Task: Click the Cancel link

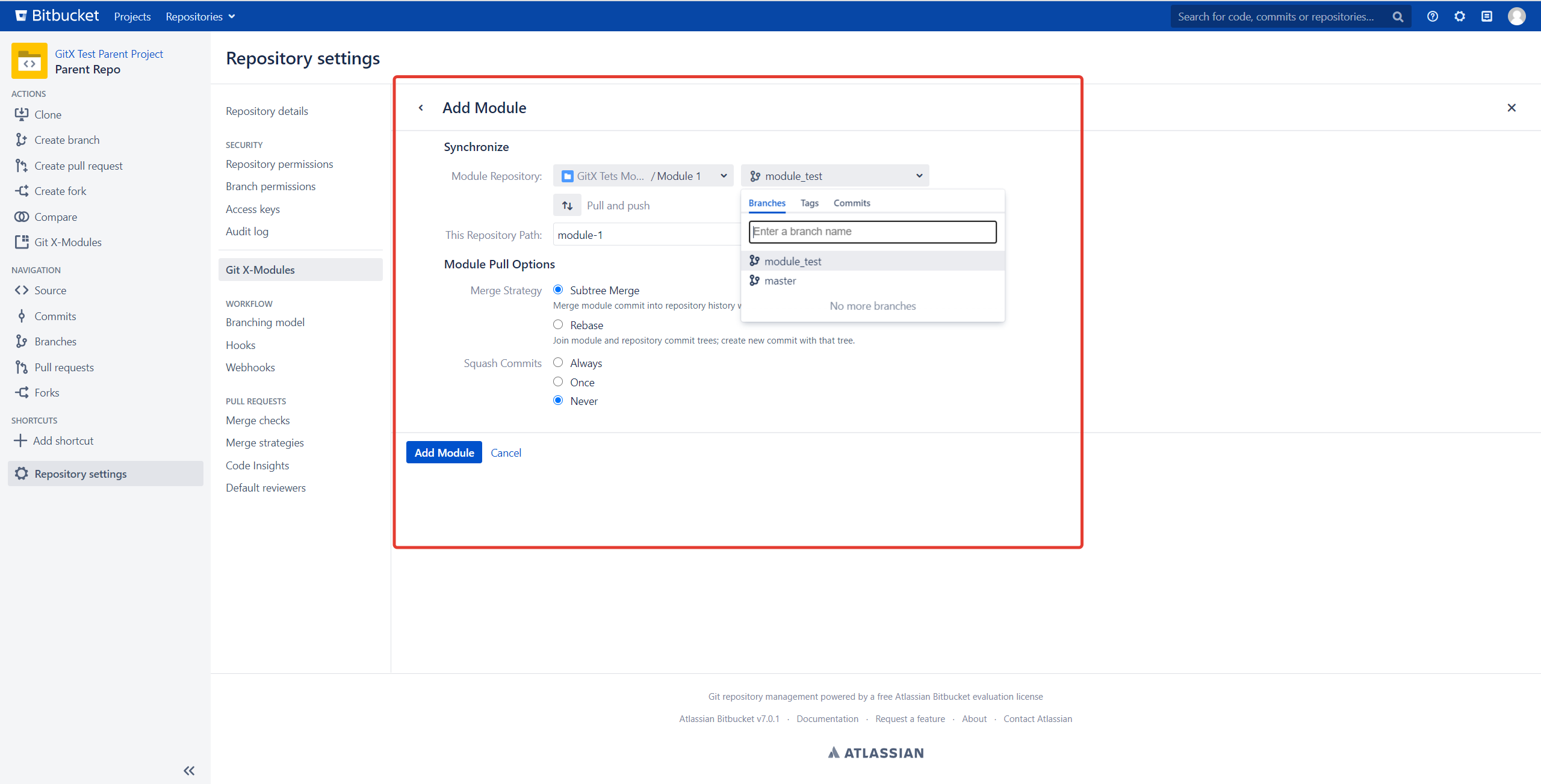Action: tap(506, 452)
